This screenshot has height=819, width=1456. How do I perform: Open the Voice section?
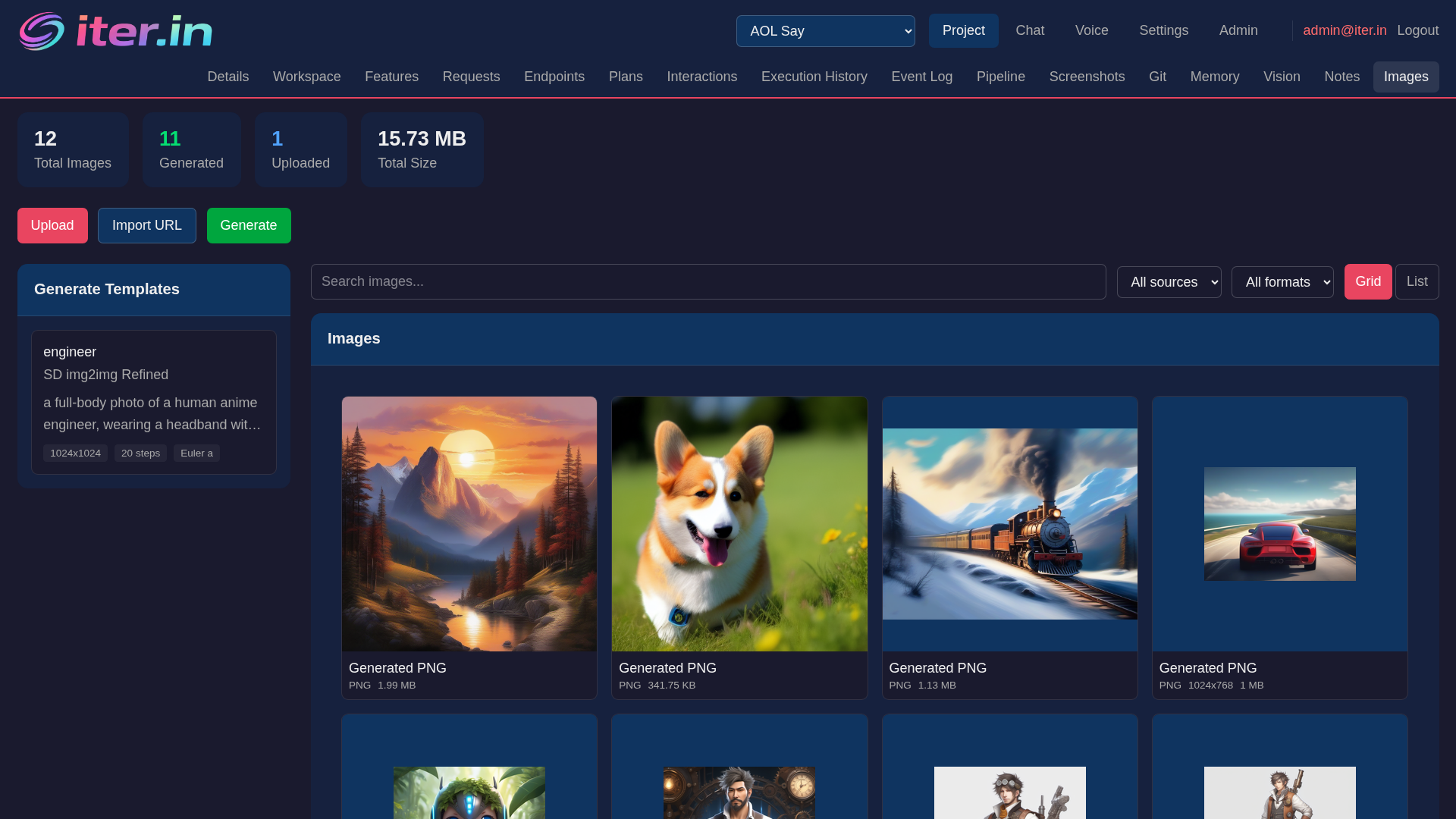[1091, 30]
